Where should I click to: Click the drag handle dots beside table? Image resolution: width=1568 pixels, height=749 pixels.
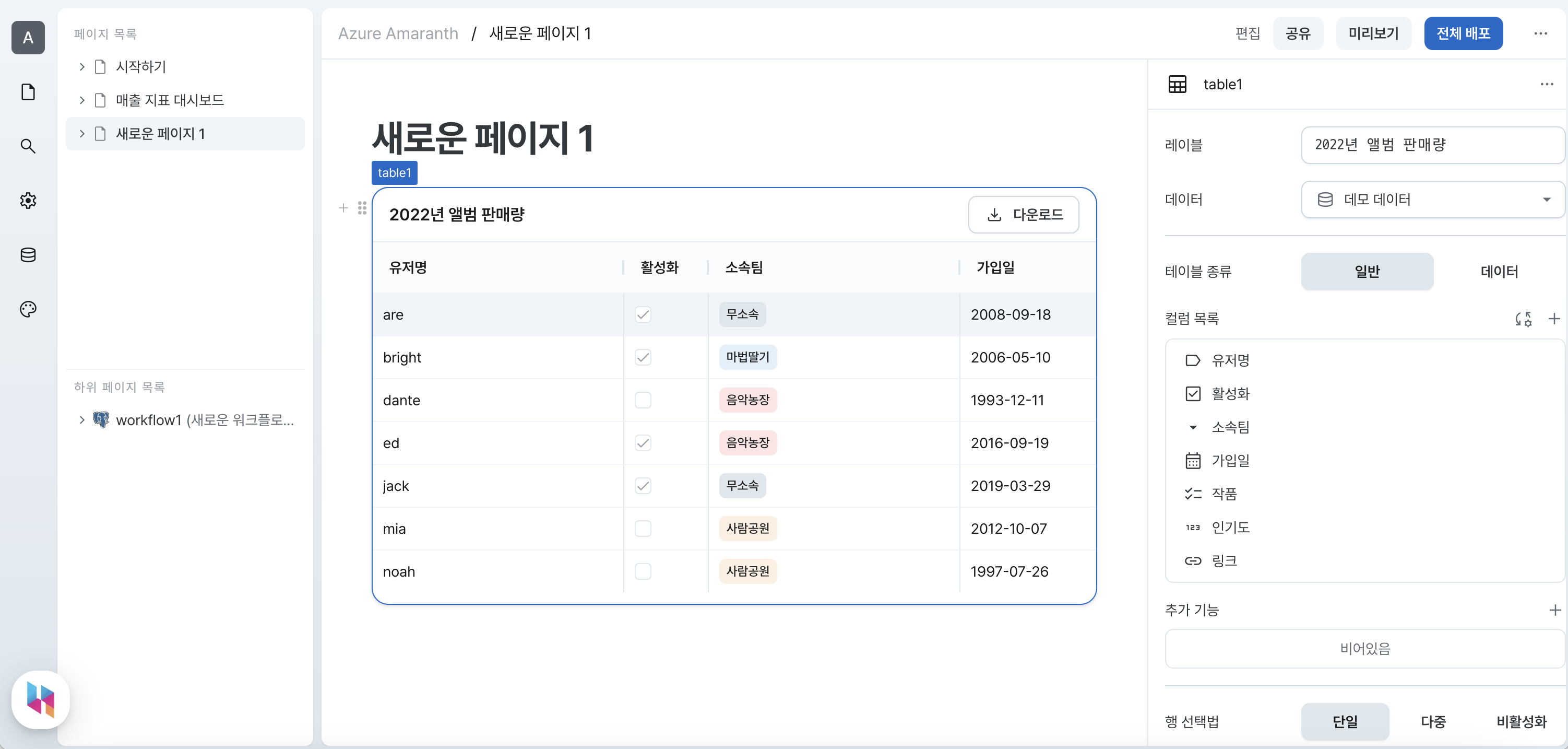point(362,208)
